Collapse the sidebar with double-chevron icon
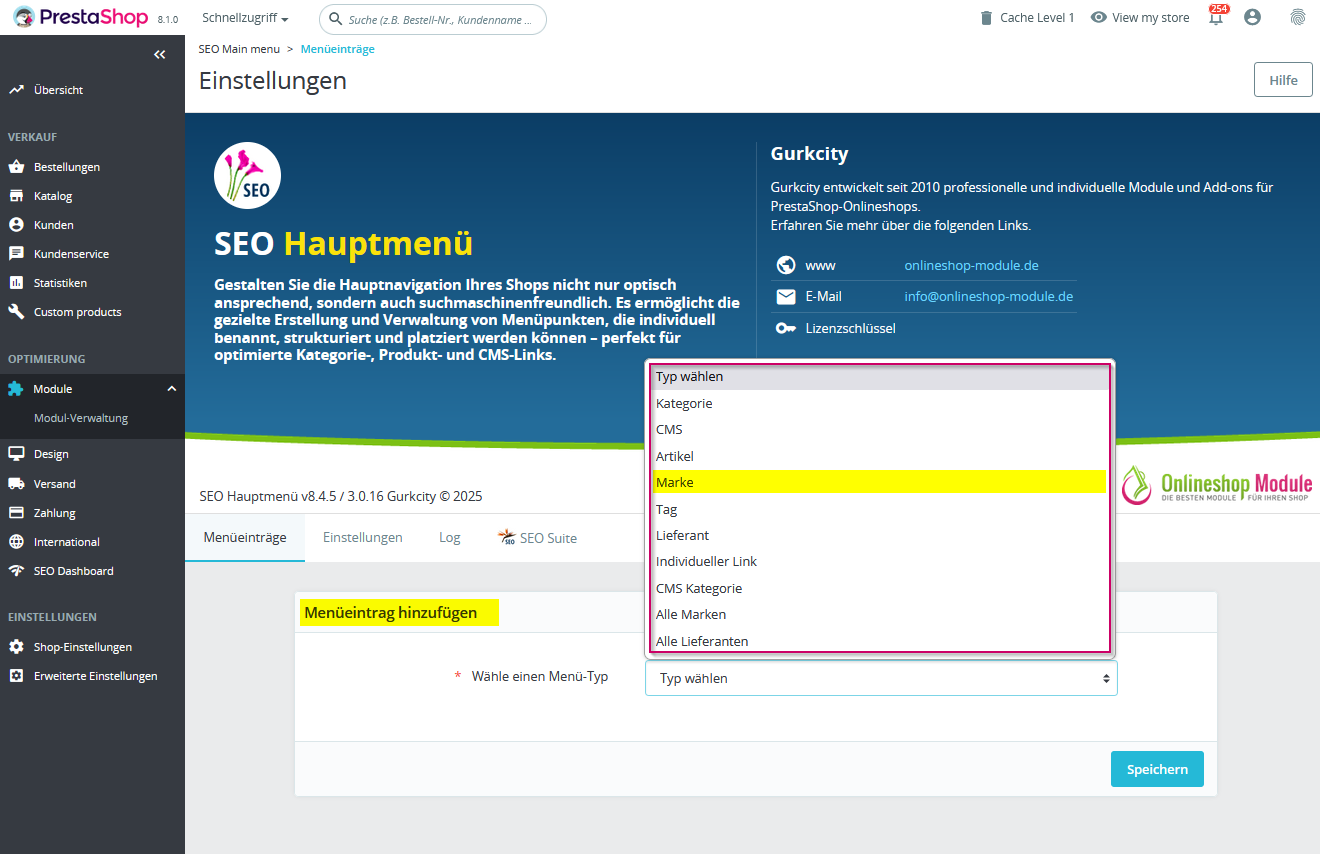 pyautogui.click(x=160, y=55)
